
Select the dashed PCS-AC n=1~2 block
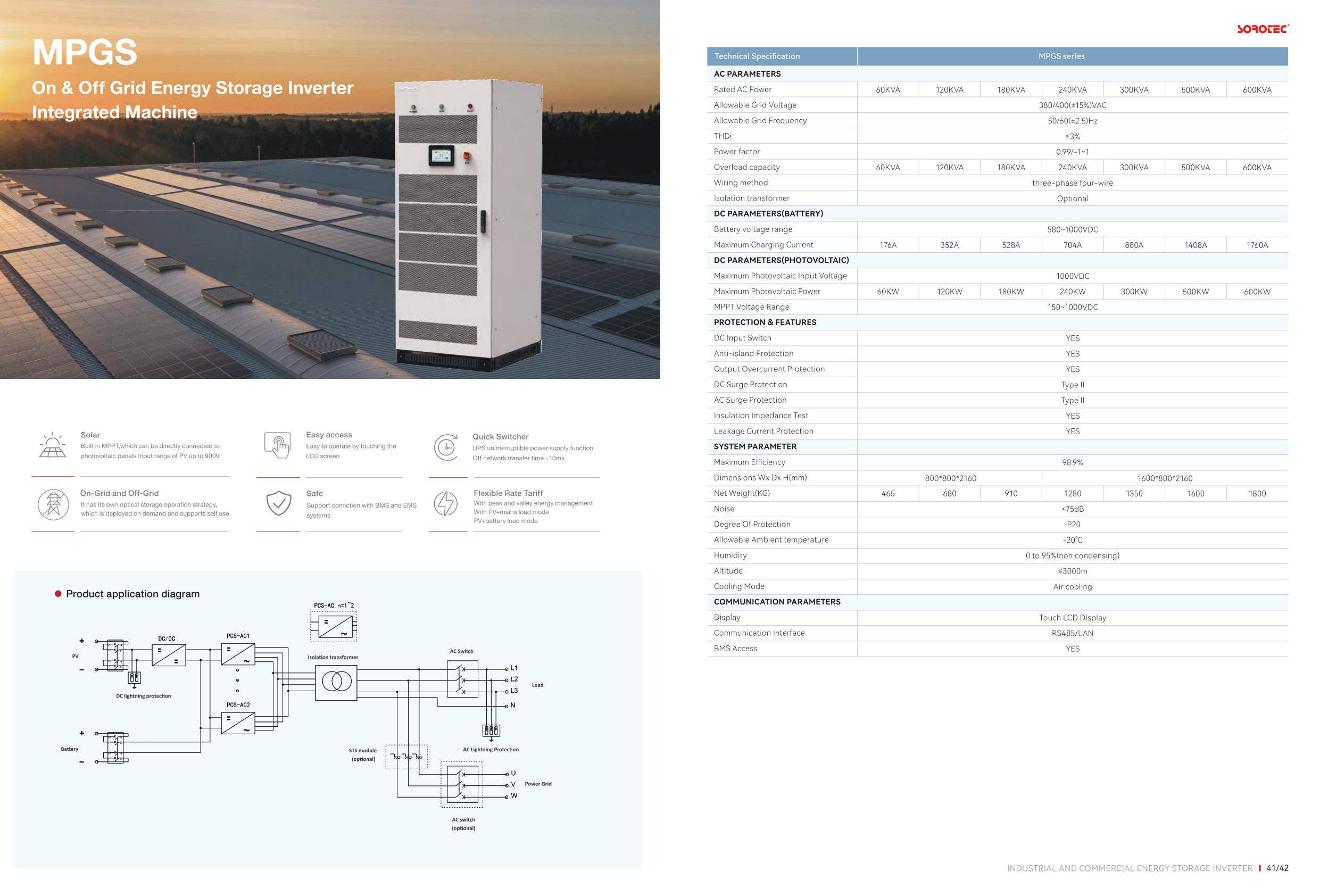pyautogui.click(x=334, y=627)
